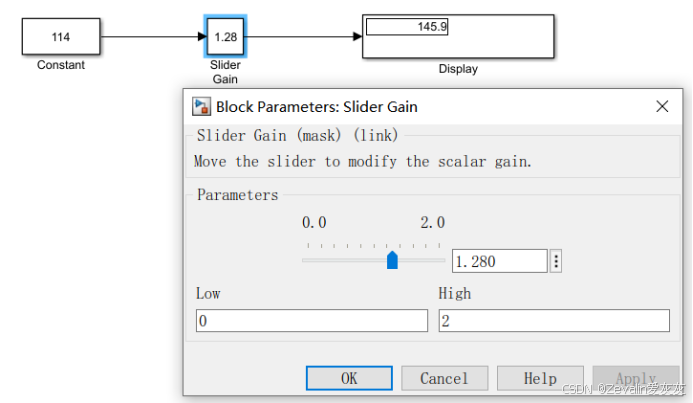693x403 pixels.
Task: Open Help for Slider Gain
Action: 540,378
